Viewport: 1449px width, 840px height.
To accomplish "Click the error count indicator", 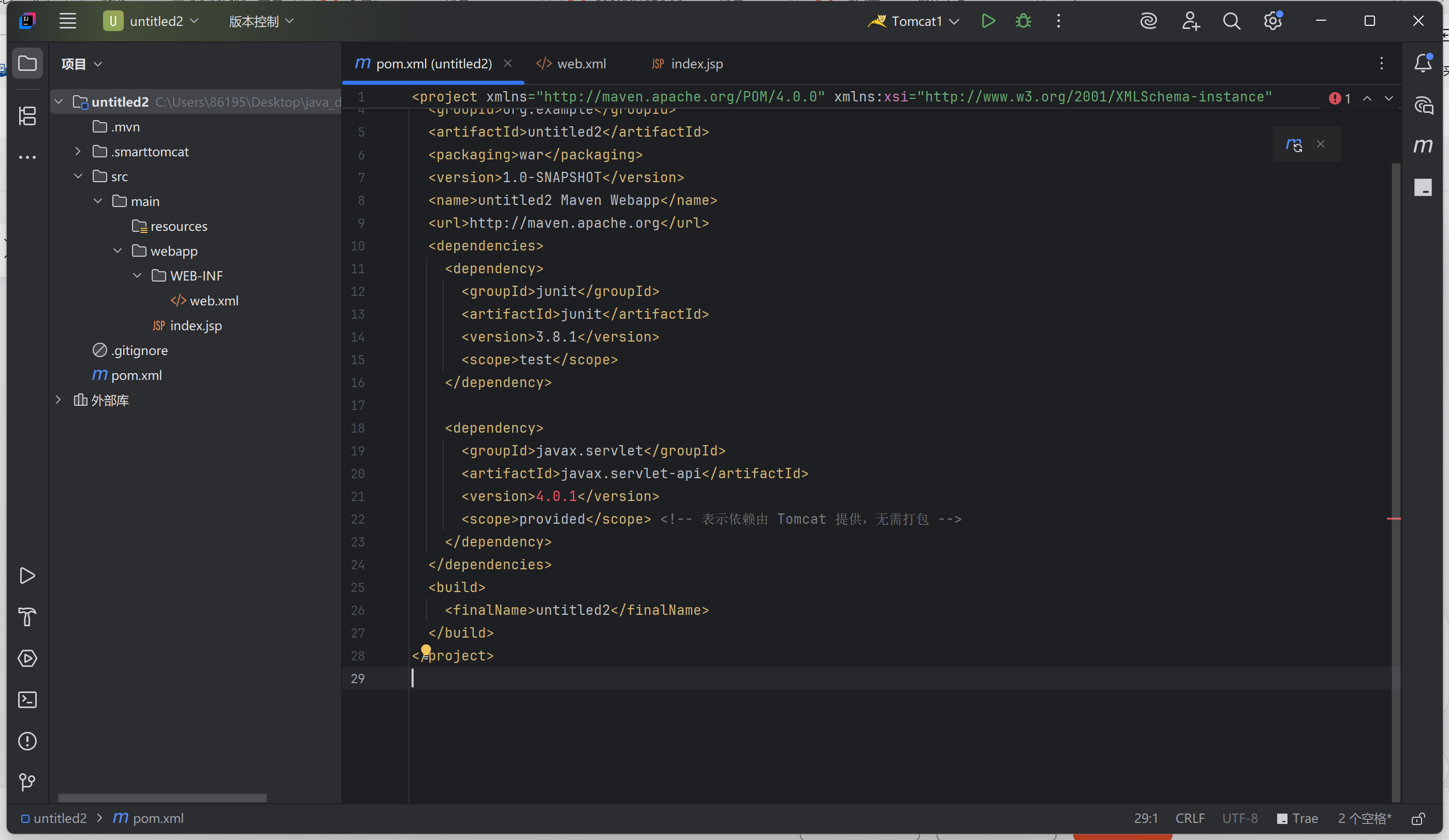I will 1340,98.
